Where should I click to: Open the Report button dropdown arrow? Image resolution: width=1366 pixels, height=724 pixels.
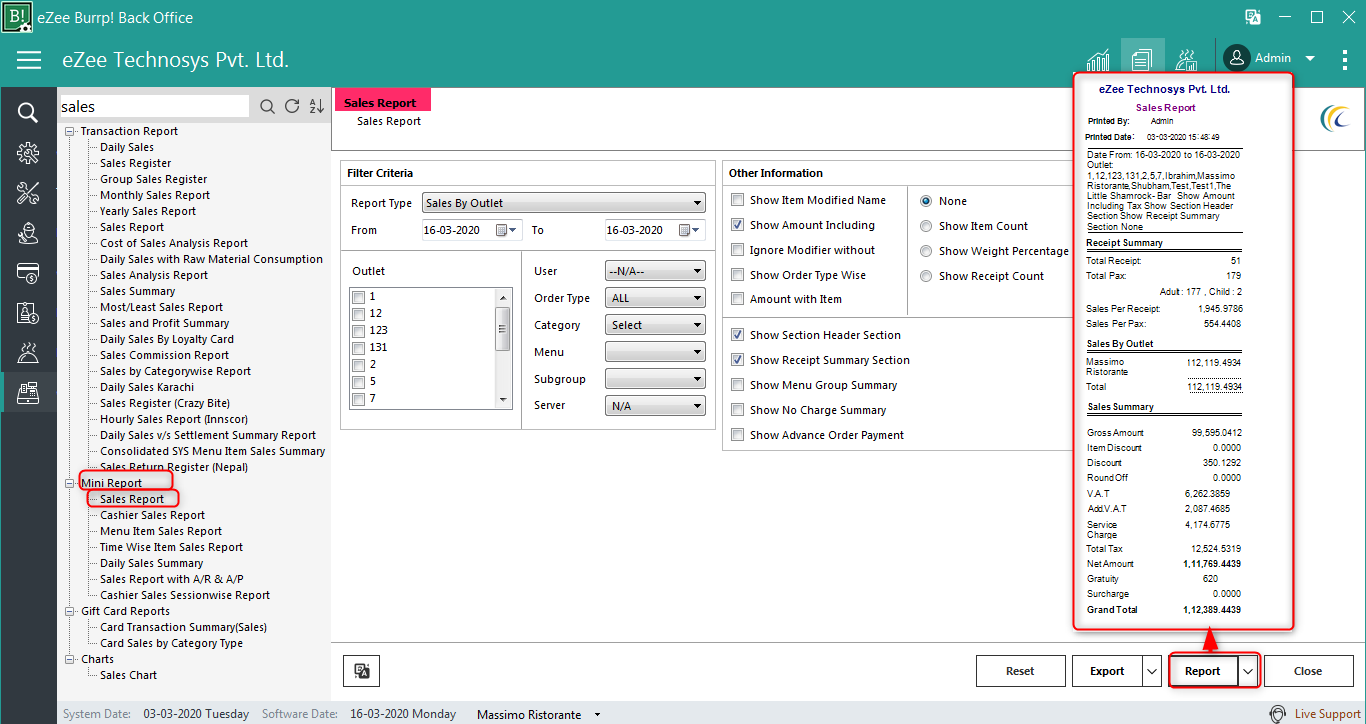click(1248, 671)
